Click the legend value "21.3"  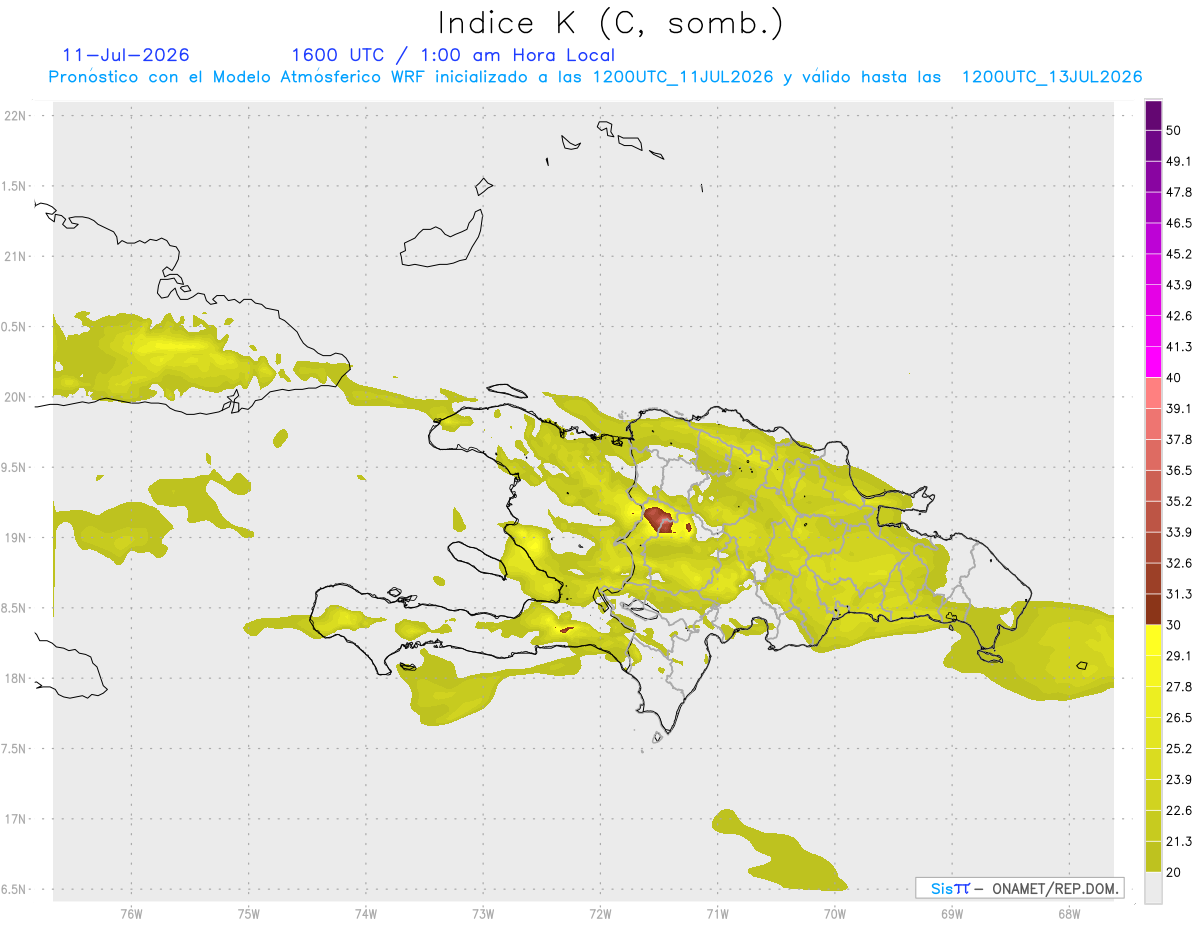coord(1179,842)
